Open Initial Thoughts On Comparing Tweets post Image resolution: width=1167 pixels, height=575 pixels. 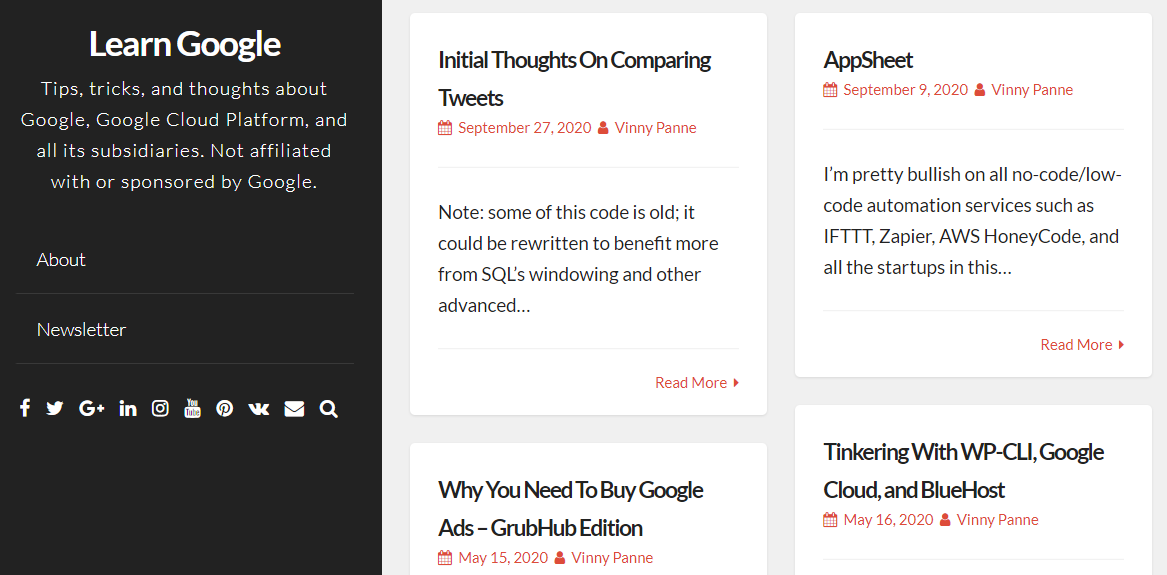tap(575, 78)
